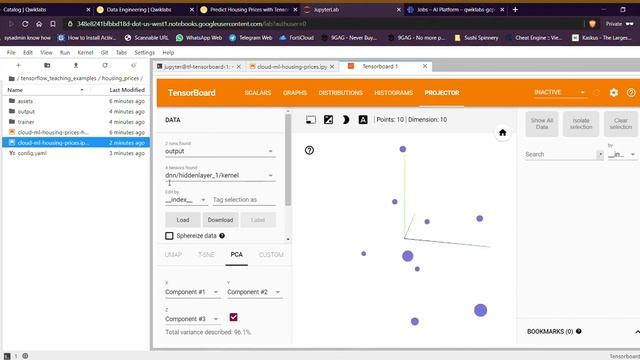This screenshot has width=640, height=360.
Task: Click the Git clone icon in the file browser toolbar
Action: (x=133, y=65)
